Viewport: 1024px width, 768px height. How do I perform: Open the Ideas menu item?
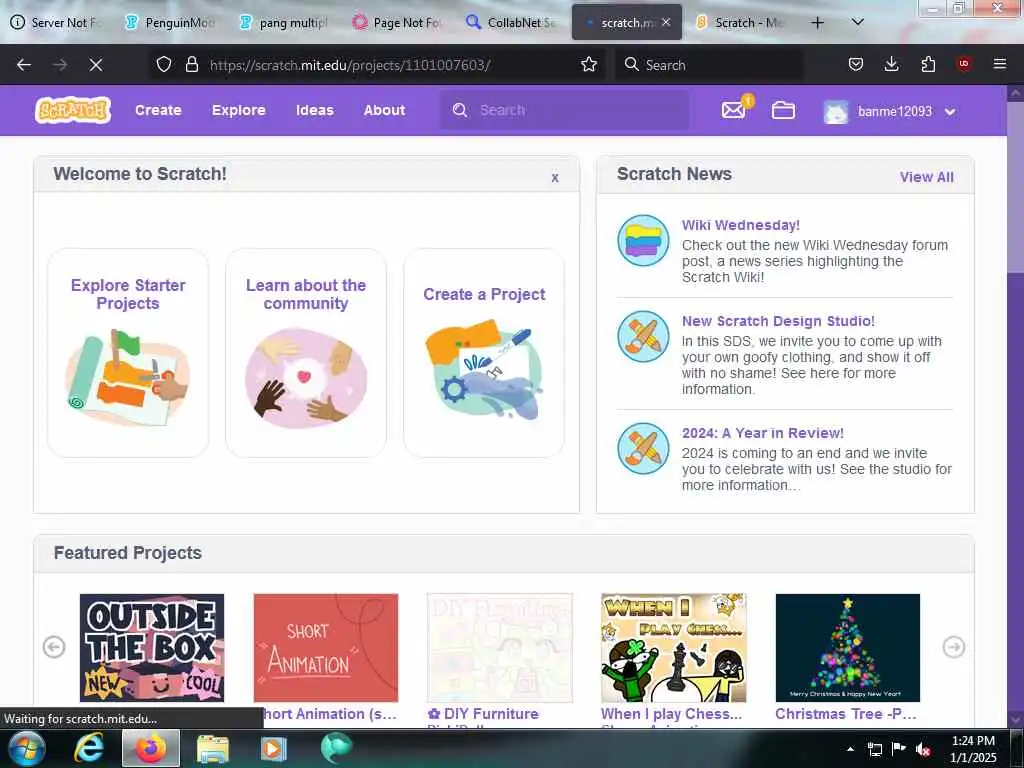pos(315,110)
